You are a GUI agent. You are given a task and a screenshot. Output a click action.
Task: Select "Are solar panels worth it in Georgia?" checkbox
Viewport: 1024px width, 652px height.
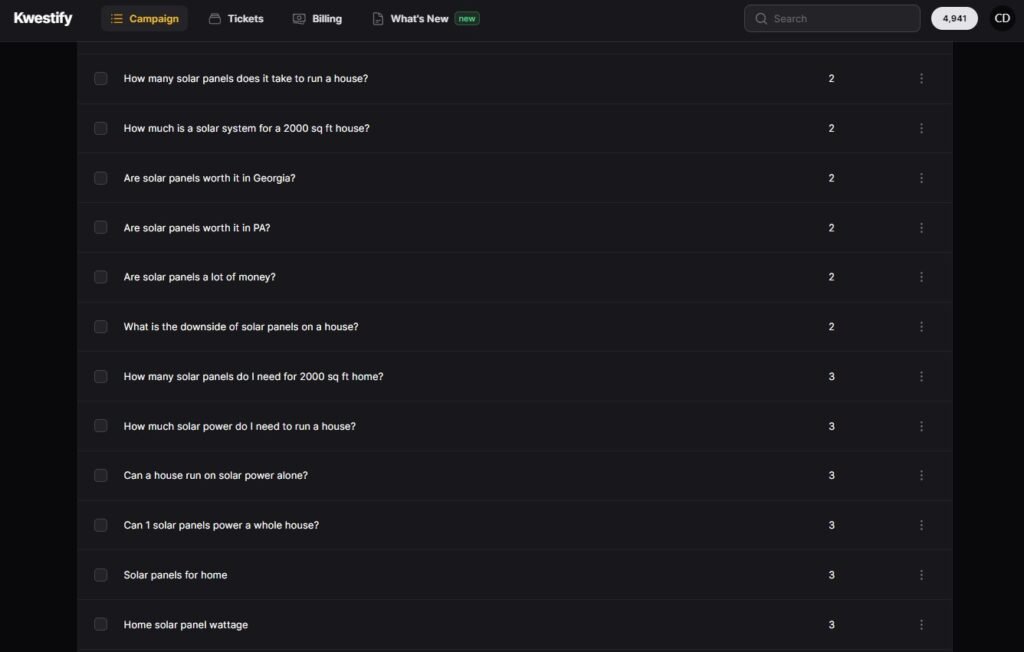101,178
